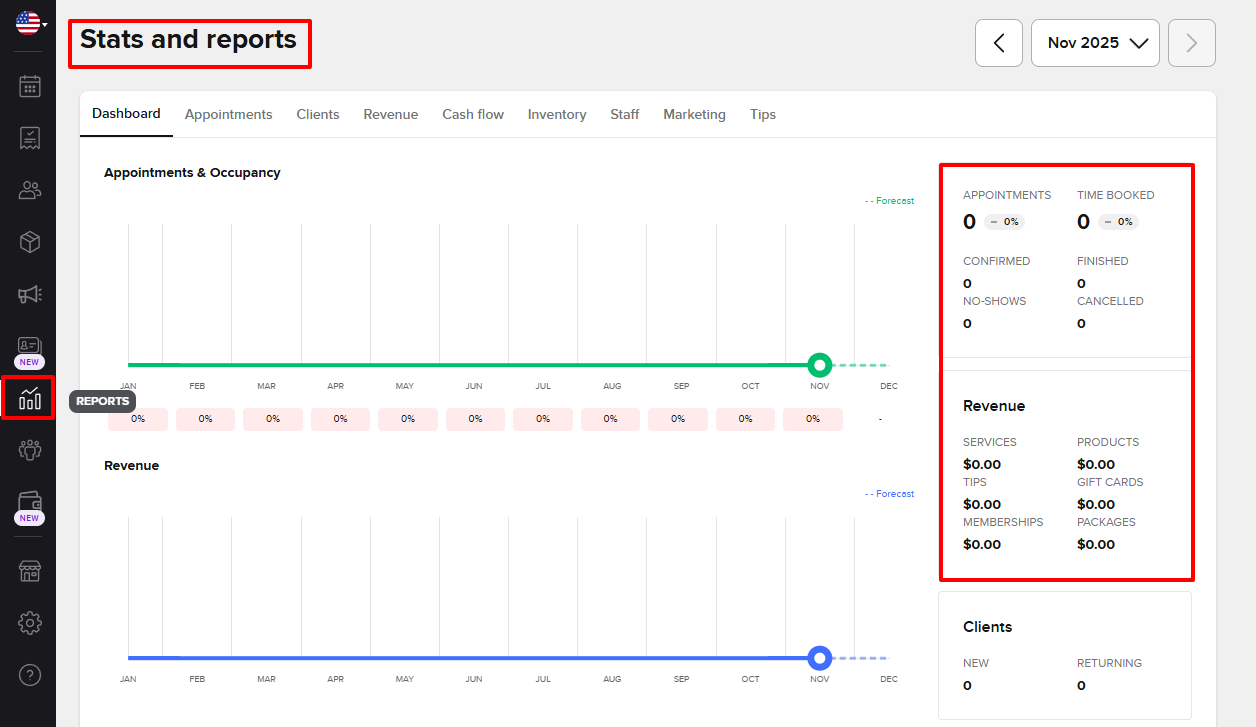Select the highlighted Reports bar-chart icon

click(29, 398)
